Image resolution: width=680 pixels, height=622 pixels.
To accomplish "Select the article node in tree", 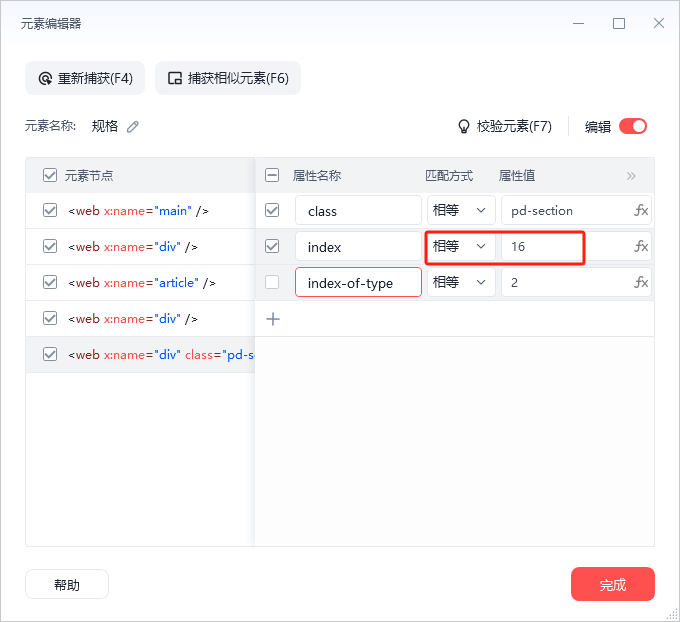I will click(x=142, y=283).
